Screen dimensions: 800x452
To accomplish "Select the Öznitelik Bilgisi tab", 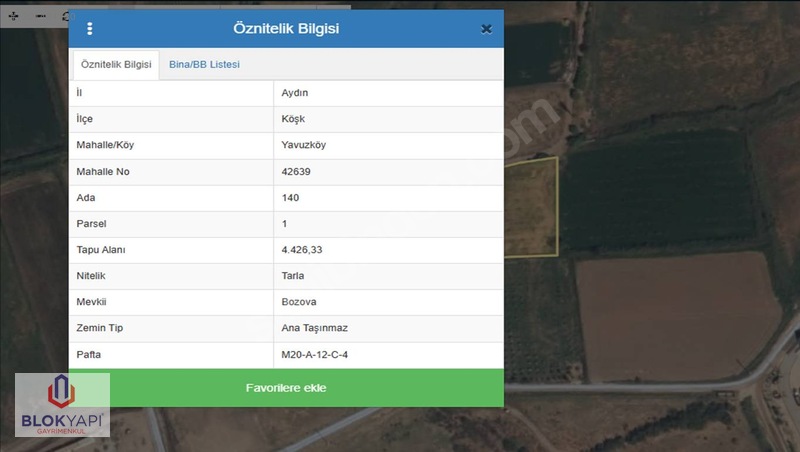I will [x=116, y=65].
